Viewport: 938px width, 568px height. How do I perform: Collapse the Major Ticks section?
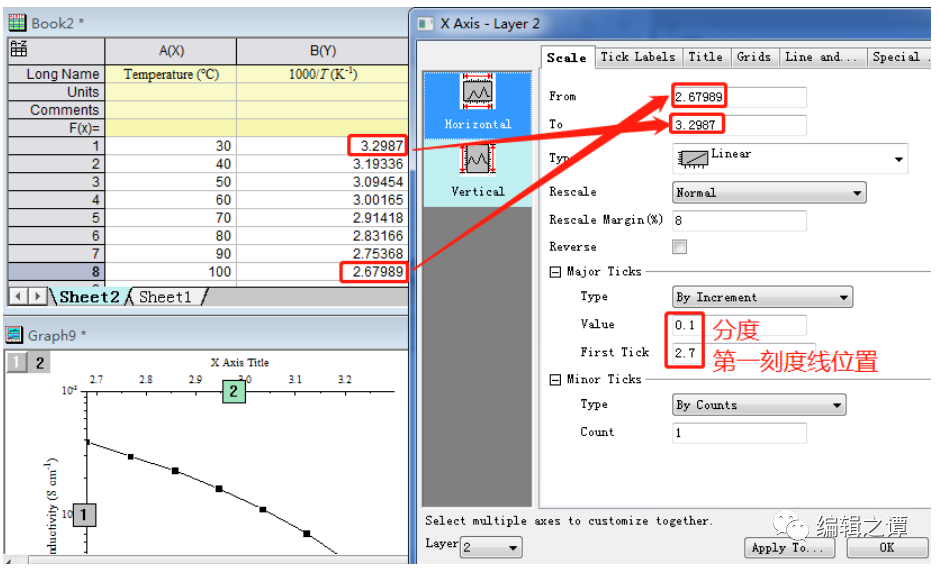point(555,272)
